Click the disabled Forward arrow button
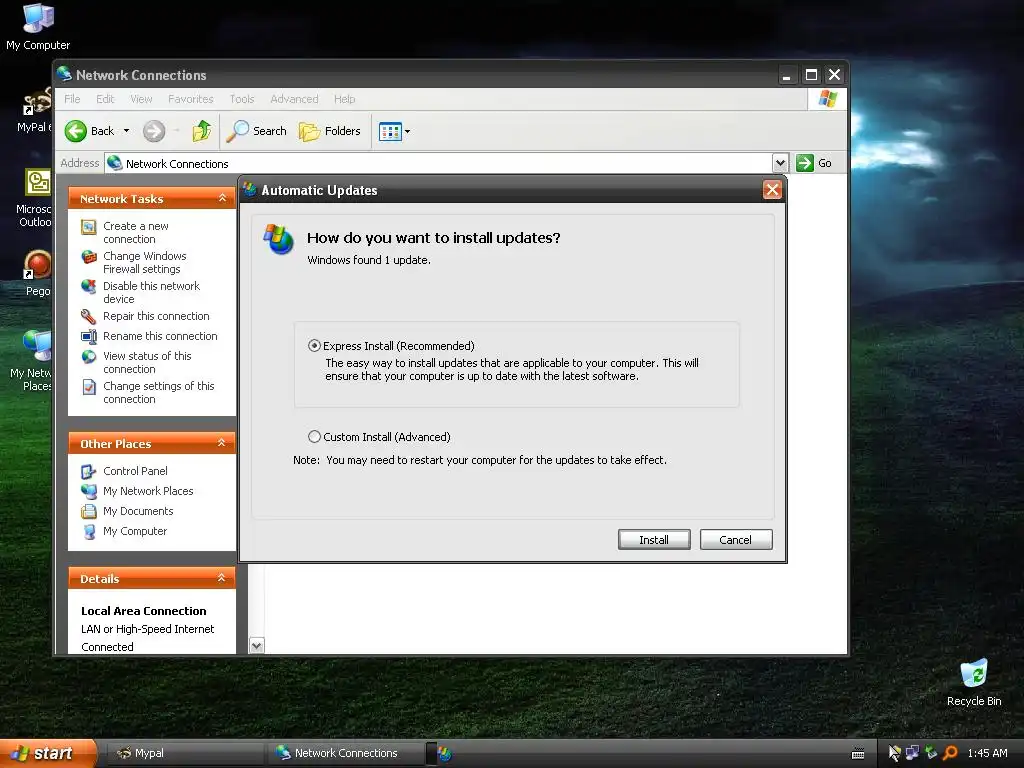Viewport: 1024px width, 768px height. pos(154,131)
